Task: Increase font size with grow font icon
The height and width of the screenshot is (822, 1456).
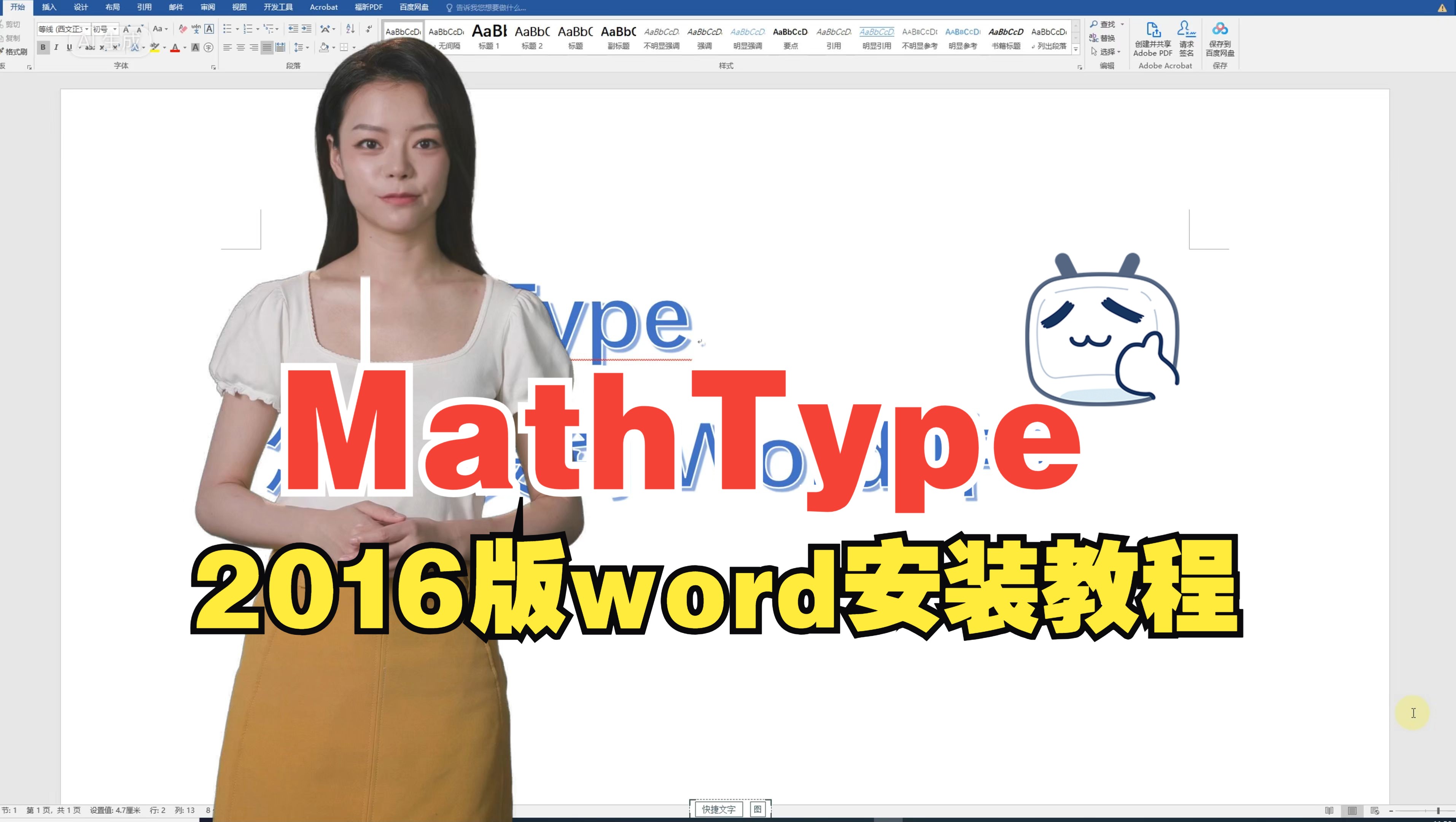Action: [127, 29]
